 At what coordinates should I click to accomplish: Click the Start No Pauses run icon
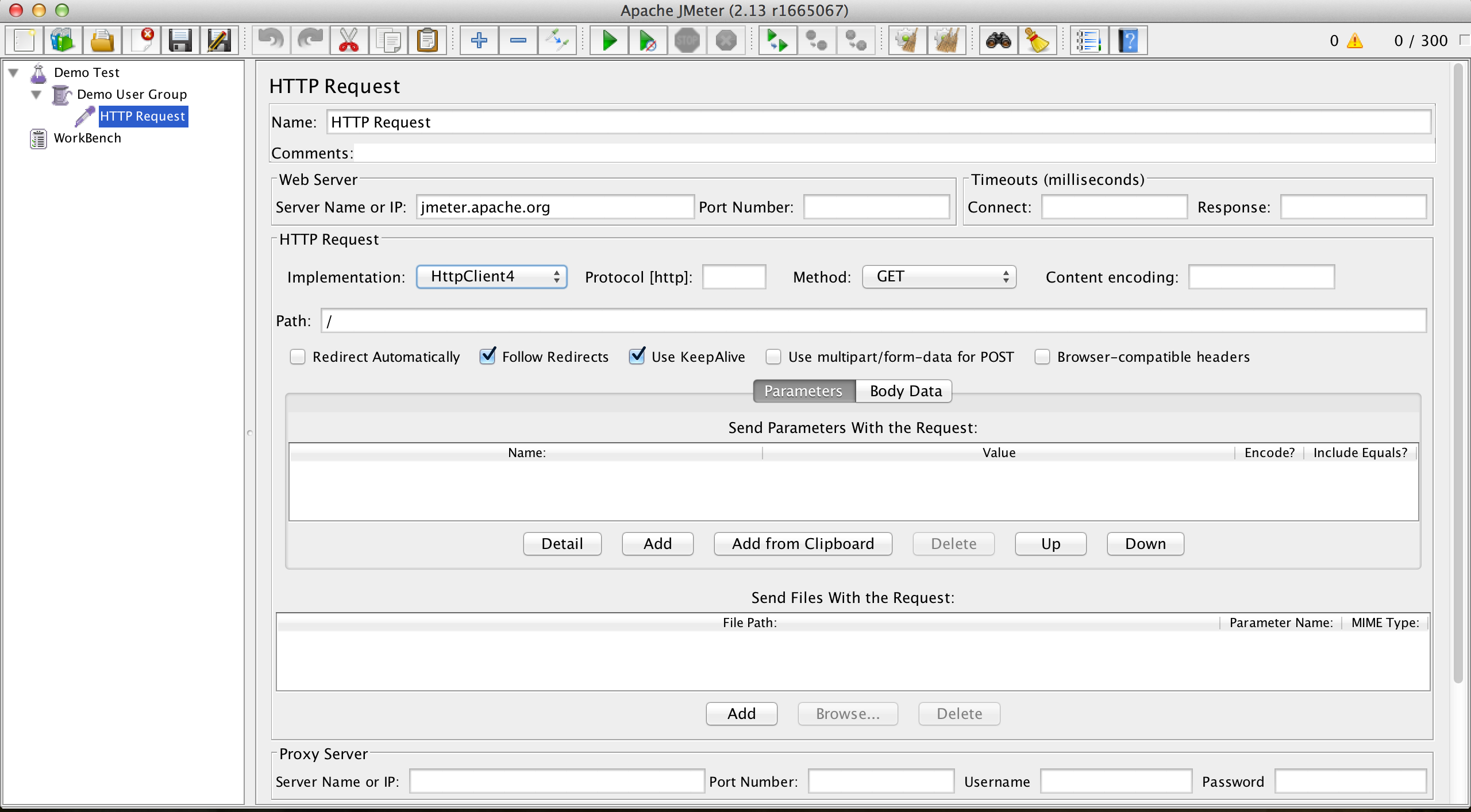coord(647,39)
